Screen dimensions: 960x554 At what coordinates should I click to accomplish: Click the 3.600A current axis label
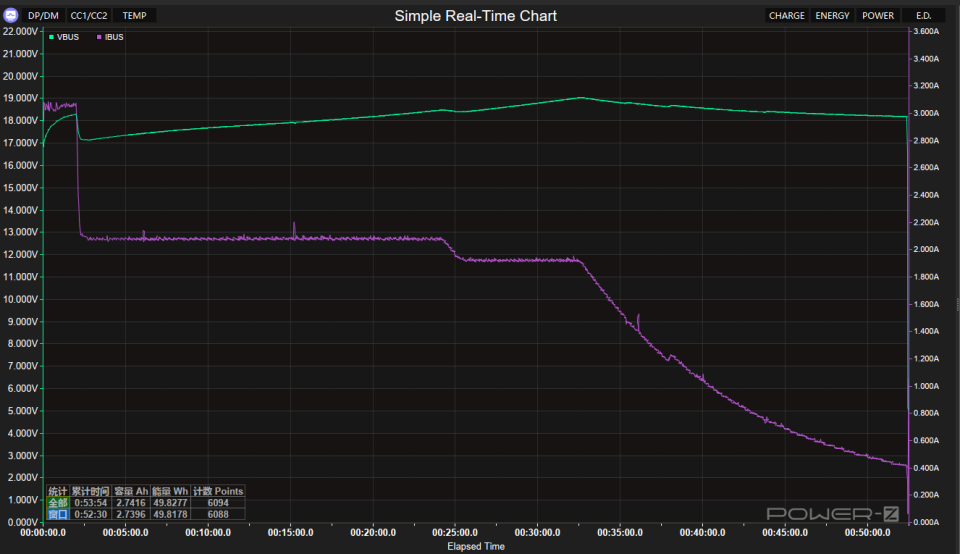coord(926,31)
